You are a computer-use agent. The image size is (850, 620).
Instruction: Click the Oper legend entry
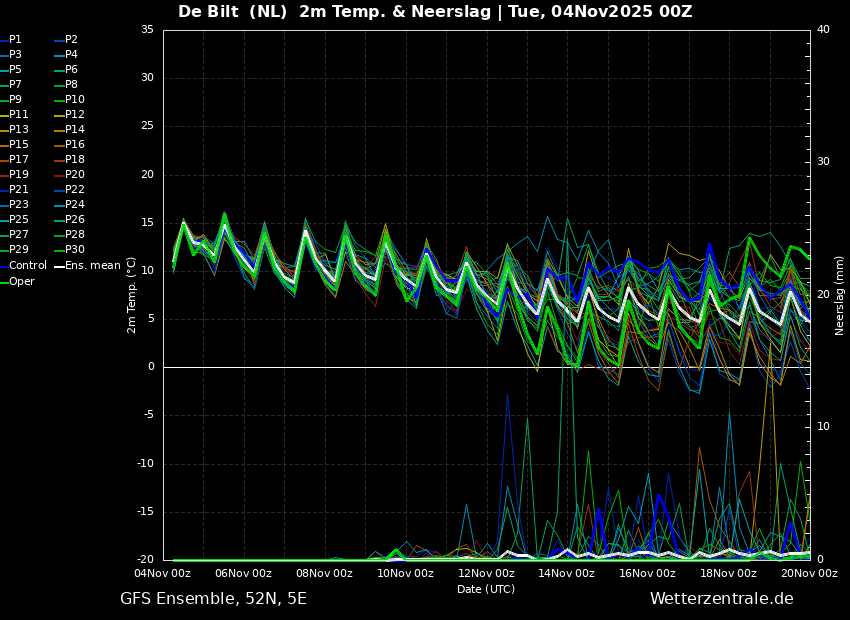[22, 281]
